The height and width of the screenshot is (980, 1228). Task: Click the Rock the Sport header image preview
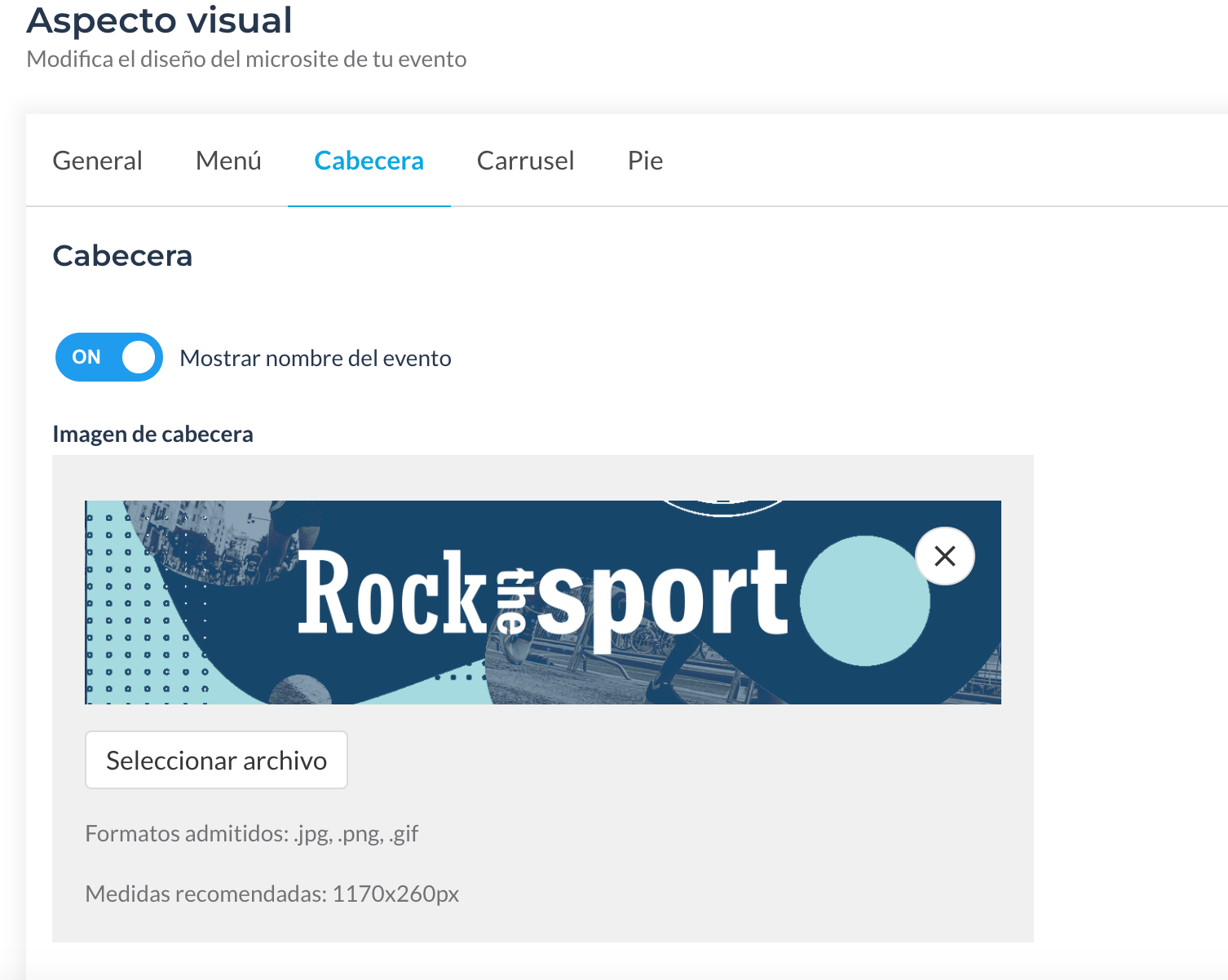(543, 603)
